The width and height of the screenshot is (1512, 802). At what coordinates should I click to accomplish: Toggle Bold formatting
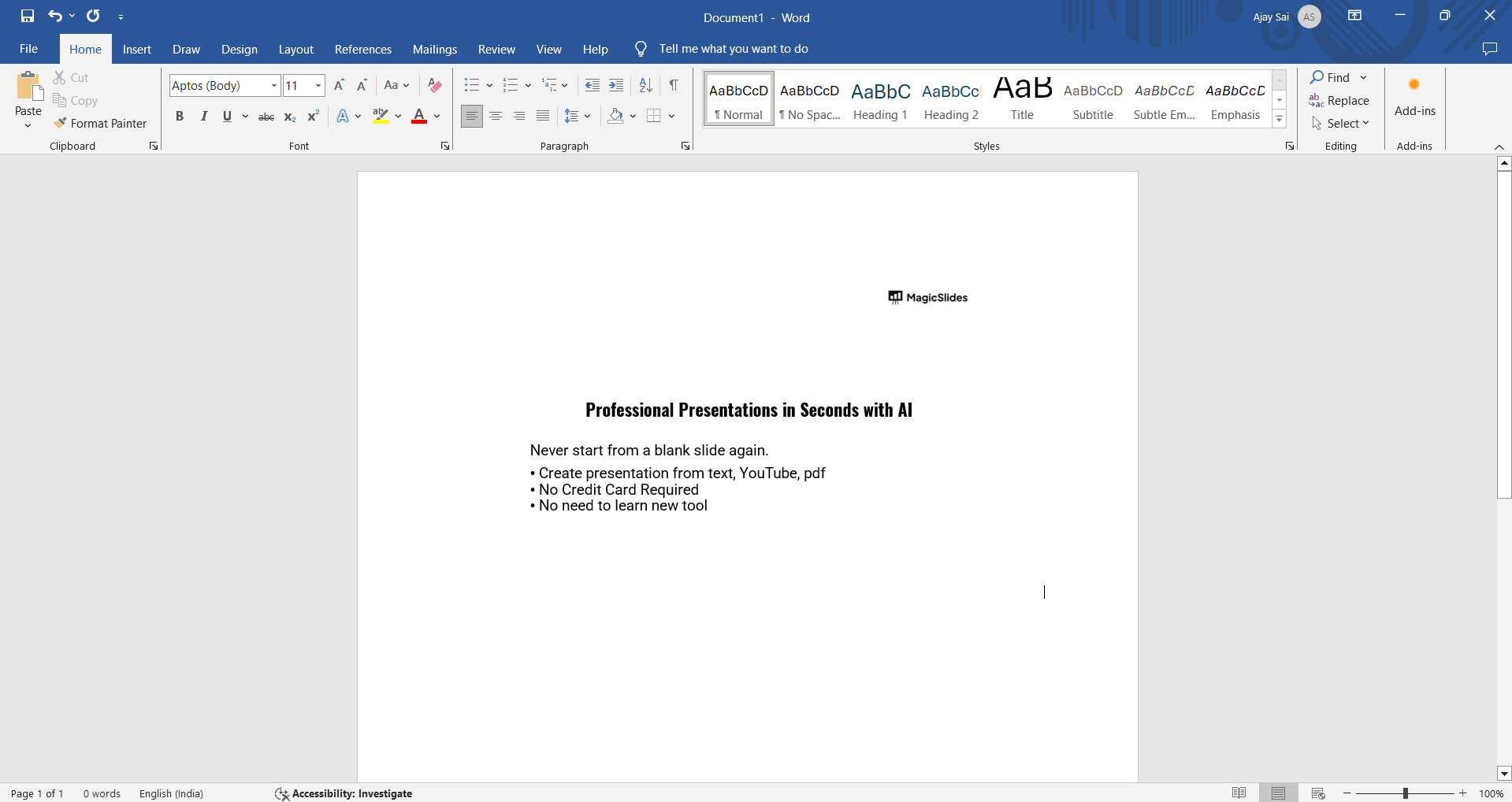180,117
